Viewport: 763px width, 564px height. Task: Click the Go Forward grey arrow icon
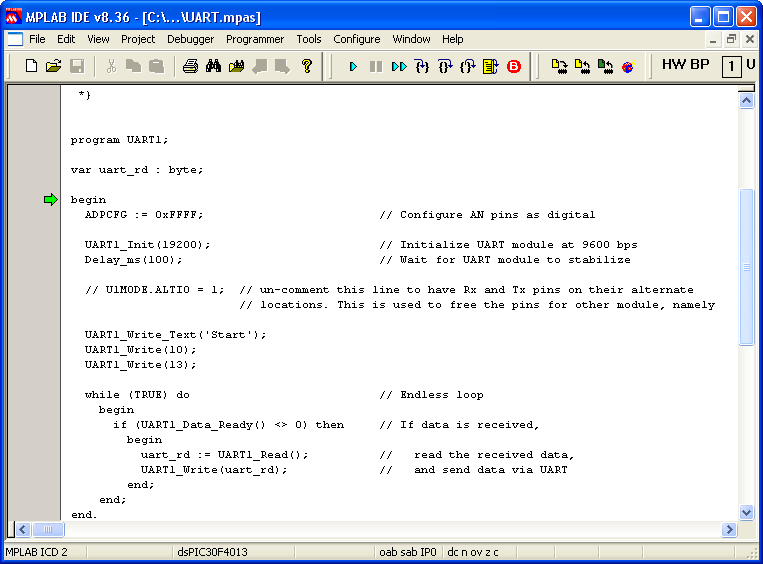pyautogui.click(x=282, y=66)
